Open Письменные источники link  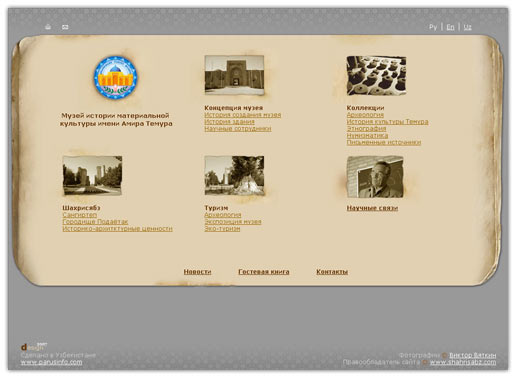(x=384, y=142)
